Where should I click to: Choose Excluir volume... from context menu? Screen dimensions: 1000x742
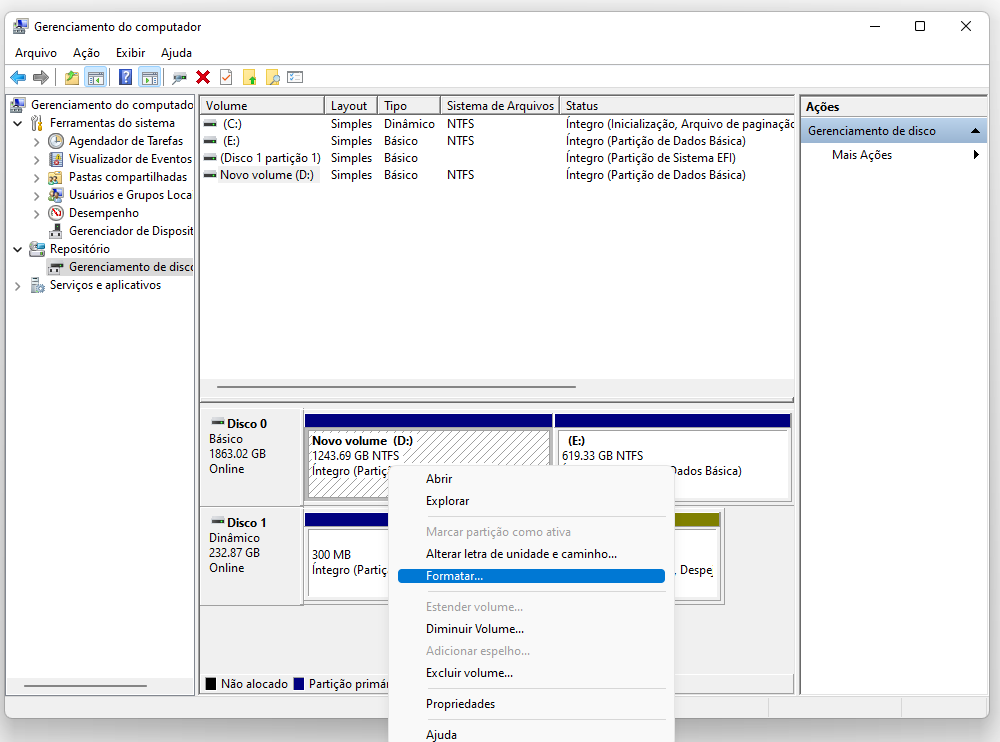tap(469, 673)
